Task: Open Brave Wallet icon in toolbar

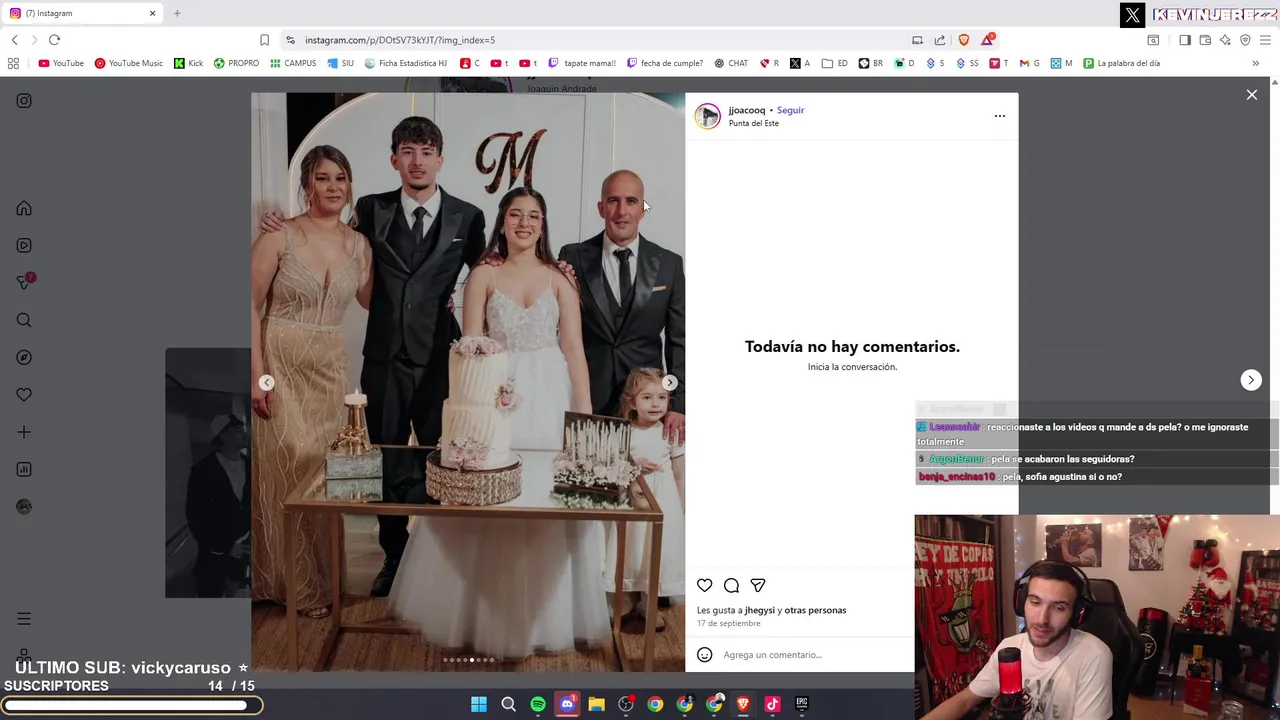Action: point(1205,40)
